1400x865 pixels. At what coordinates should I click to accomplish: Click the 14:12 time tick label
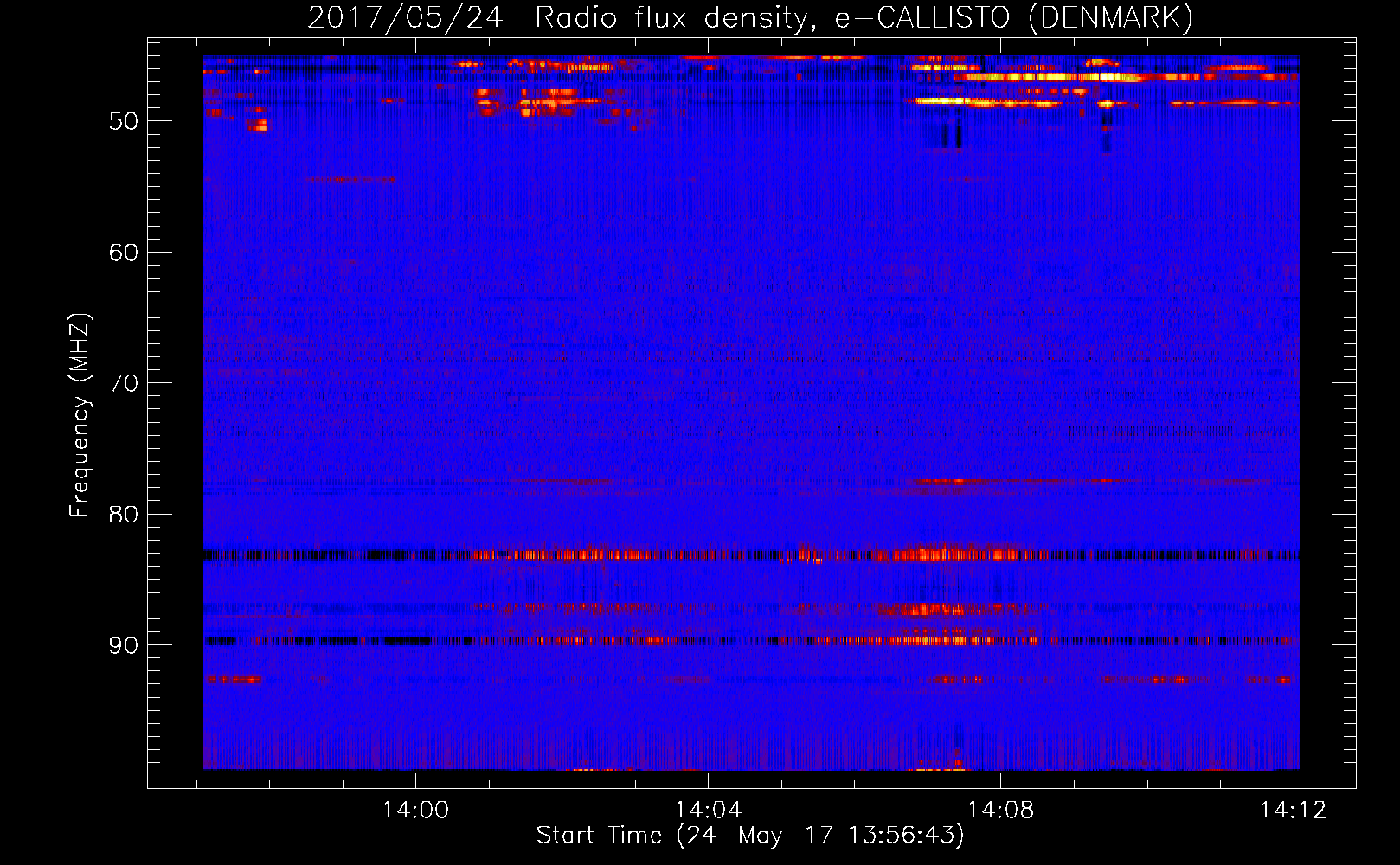pyautogui.click(x=1294, y=811)
